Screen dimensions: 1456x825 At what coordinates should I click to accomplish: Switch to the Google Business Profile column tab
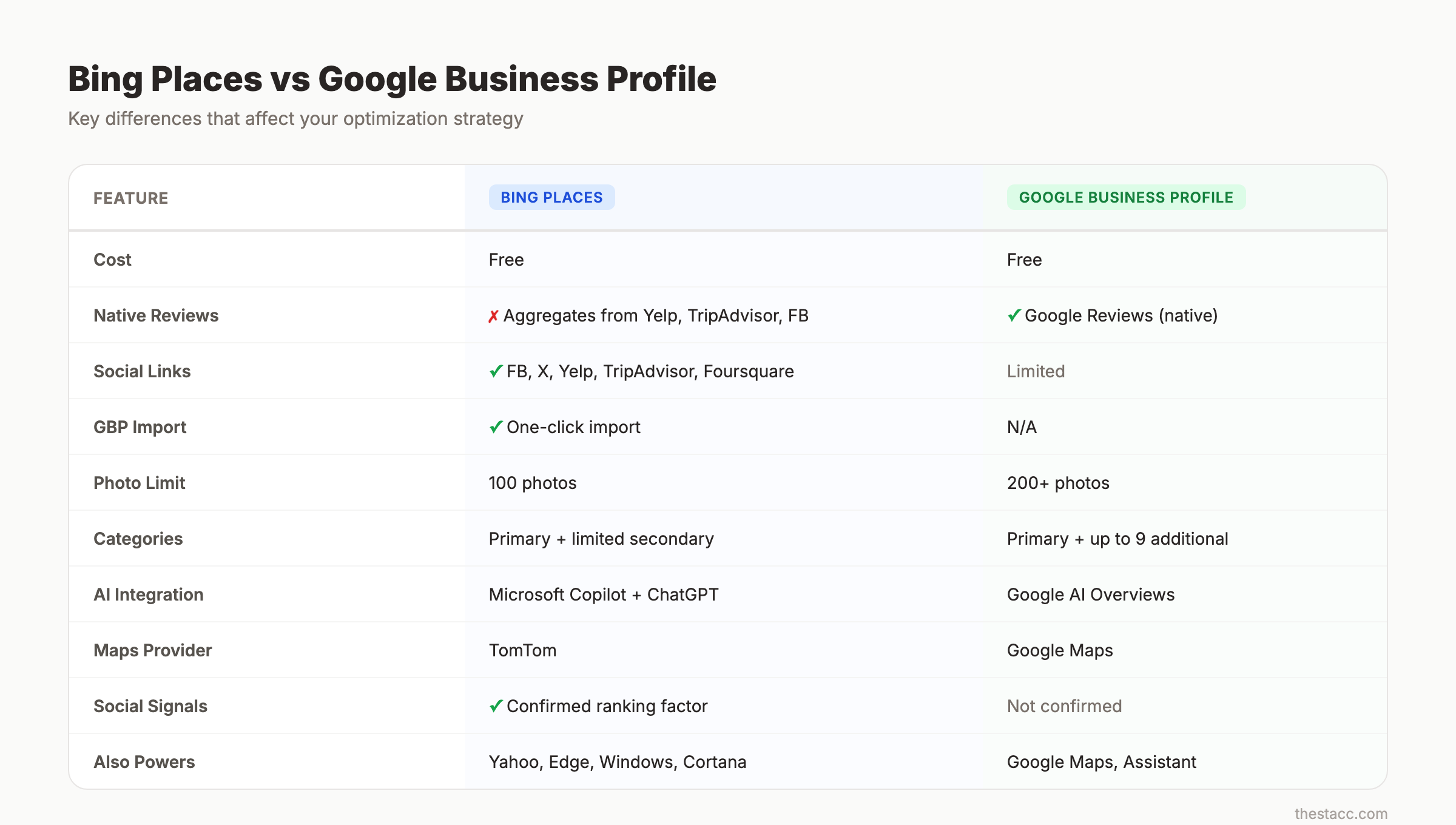(x=1126, y=197)
